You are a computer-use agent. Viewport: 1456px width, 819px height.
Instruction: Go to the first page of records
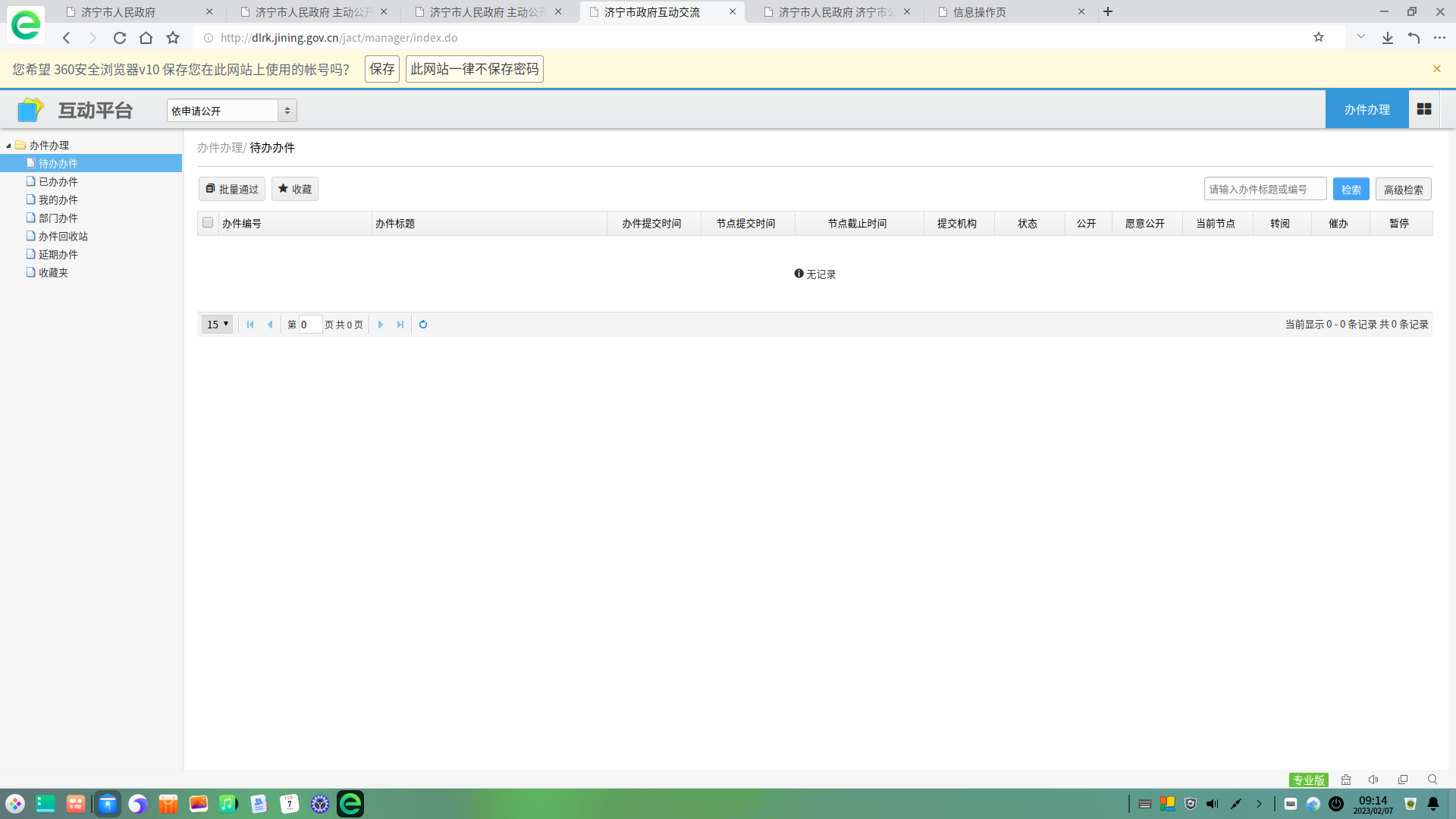point(250,325)
